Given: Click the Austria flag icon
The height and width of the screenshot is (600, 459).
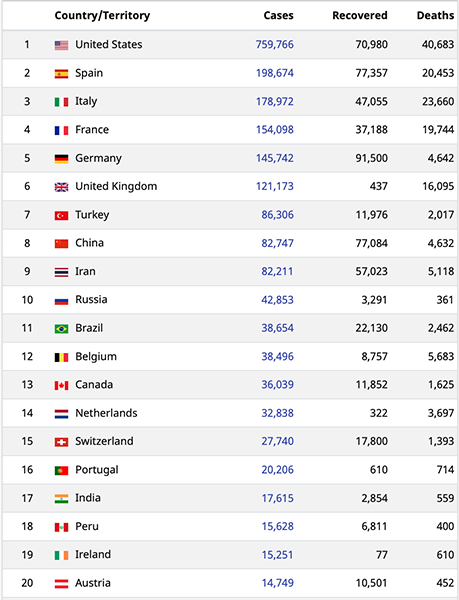Looking at the screenshot, I should (x=61, y=583).
